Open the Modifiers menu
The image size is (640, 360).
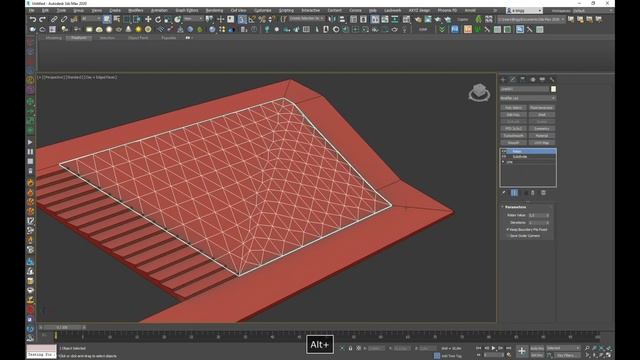(136, 10)
